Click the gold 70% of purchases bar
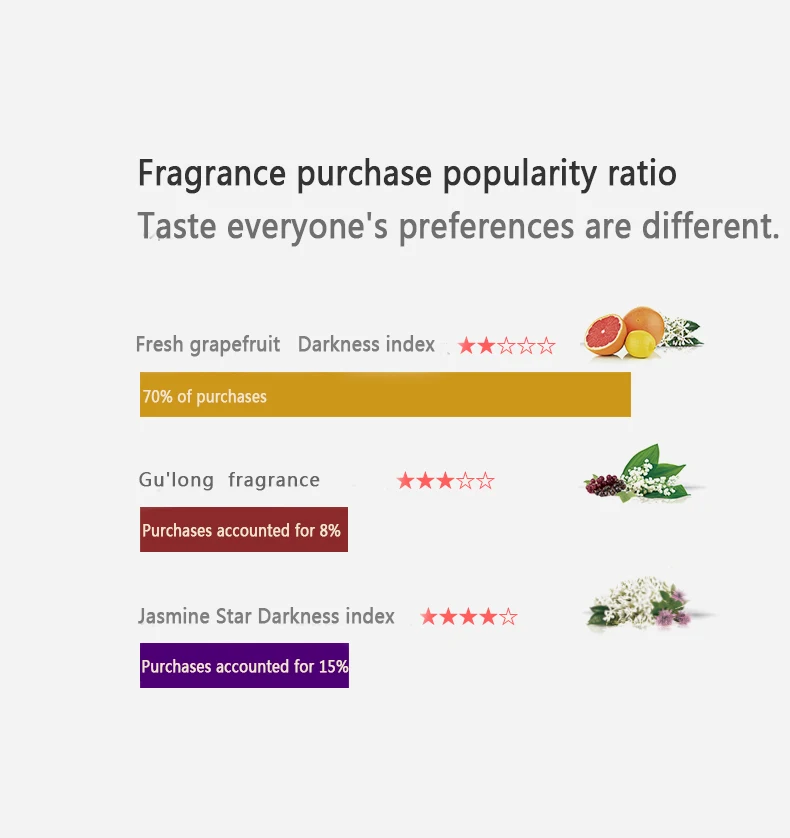 [x=385, y=394]
